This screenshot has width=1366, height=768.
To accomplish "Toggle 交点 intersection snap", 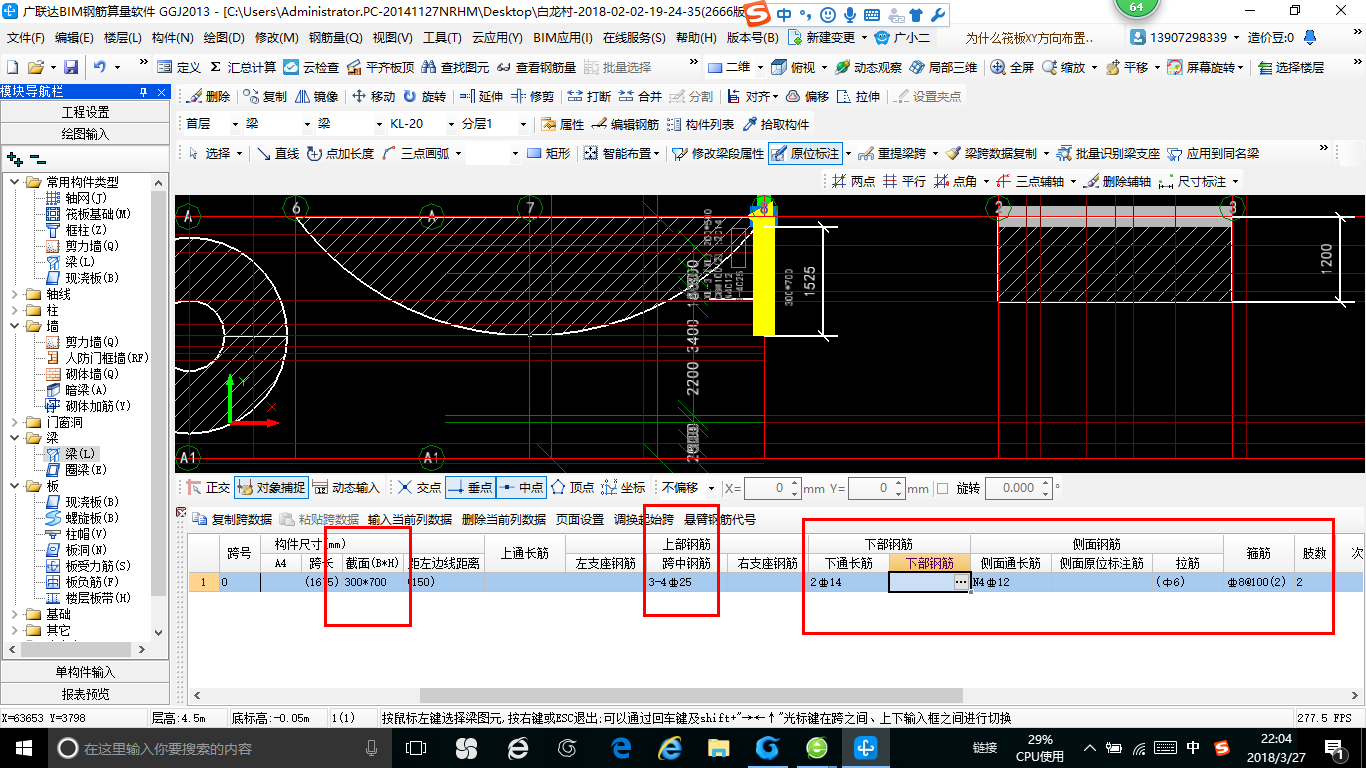I will tap(418, 488).
